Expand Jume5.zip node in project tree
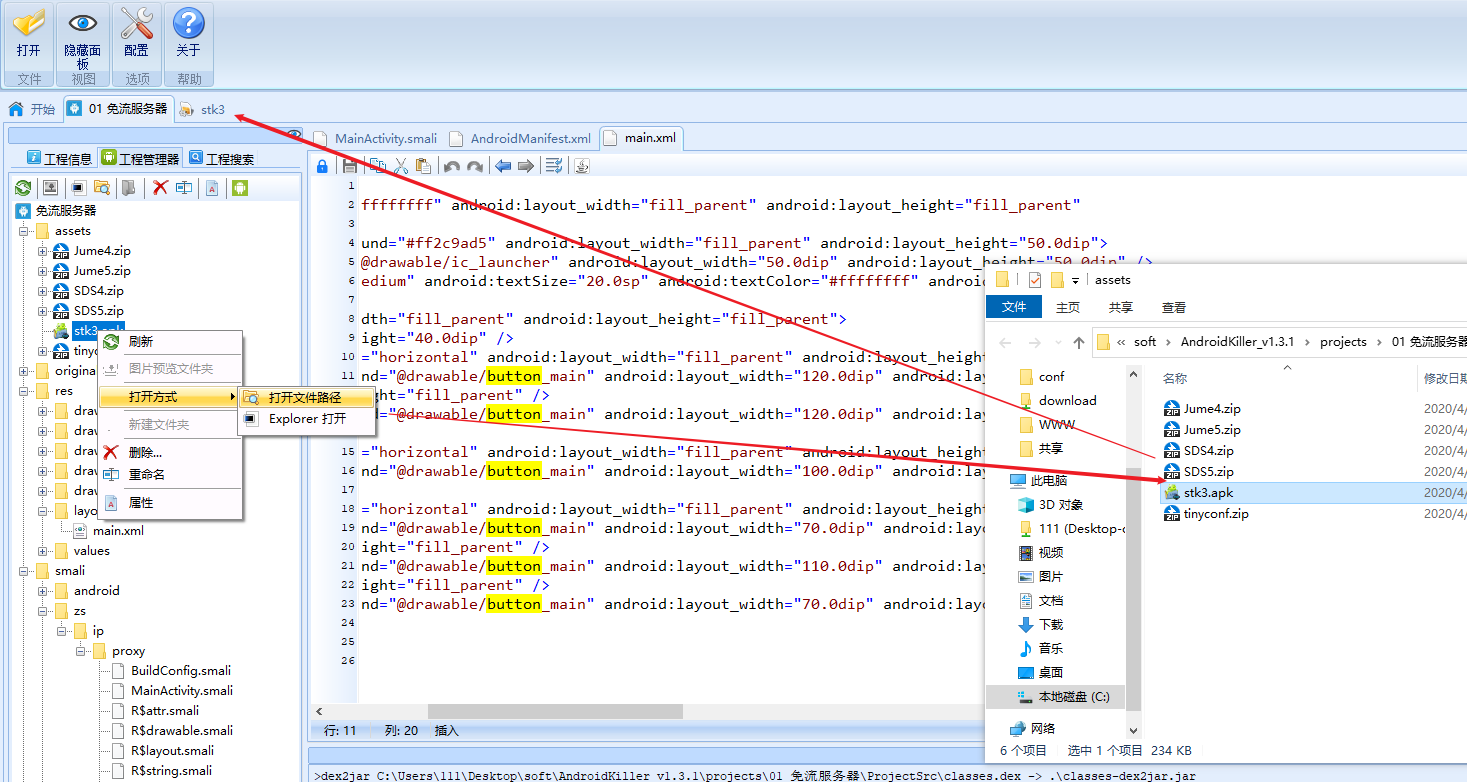This screenshot has width=1467, height=782. coord(43,271)
